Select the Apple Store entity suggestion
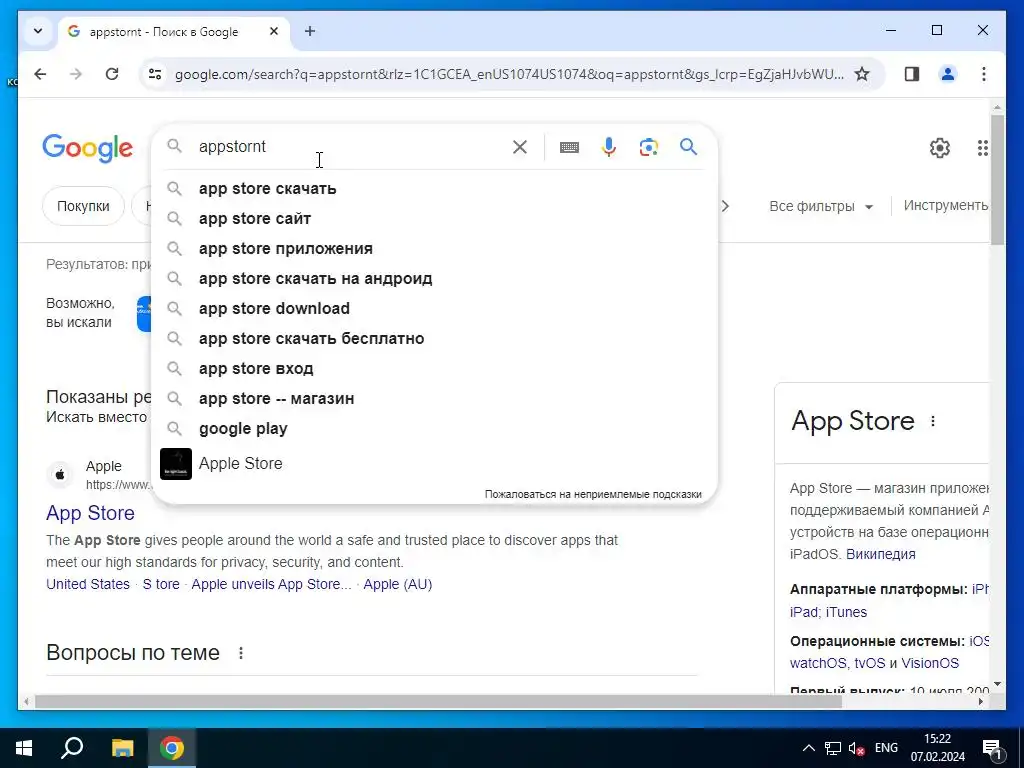This screenshot has width=1024, height=768. [434, 464]
